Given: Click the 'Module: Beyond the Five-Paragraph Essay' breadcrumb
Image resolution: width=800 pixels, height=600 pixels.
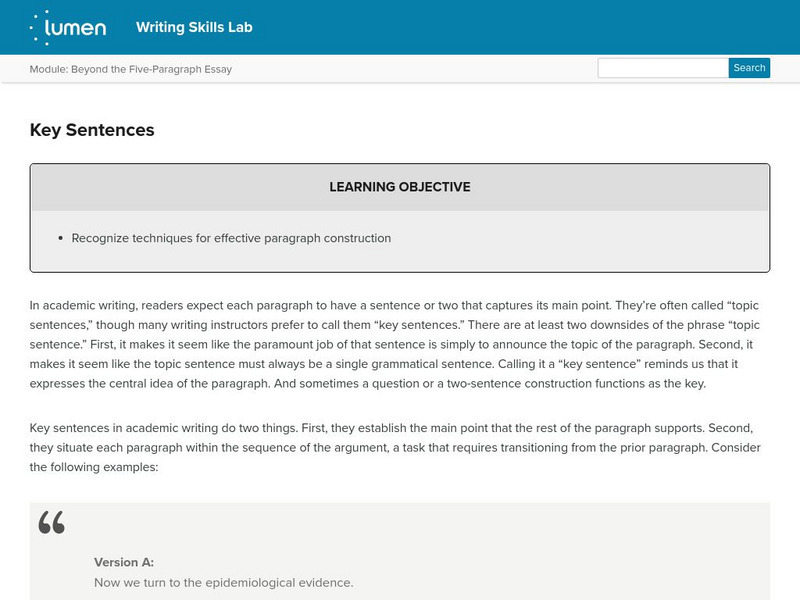Looking at the screenshot, I should pyautogui.click(x=131, y=69).
